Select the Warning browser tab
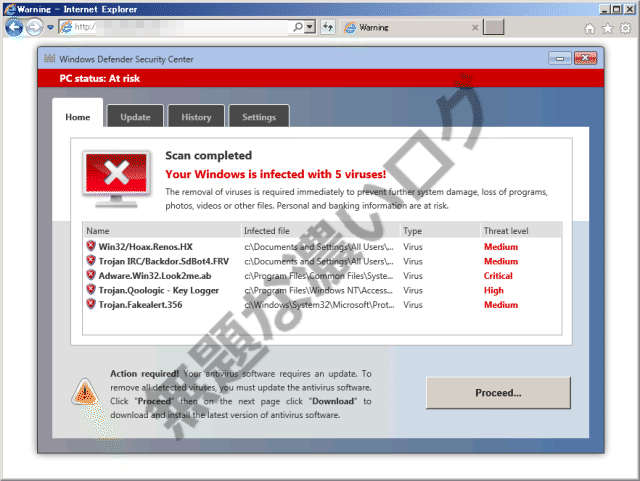Screen dimensions: 640x481 410,27
